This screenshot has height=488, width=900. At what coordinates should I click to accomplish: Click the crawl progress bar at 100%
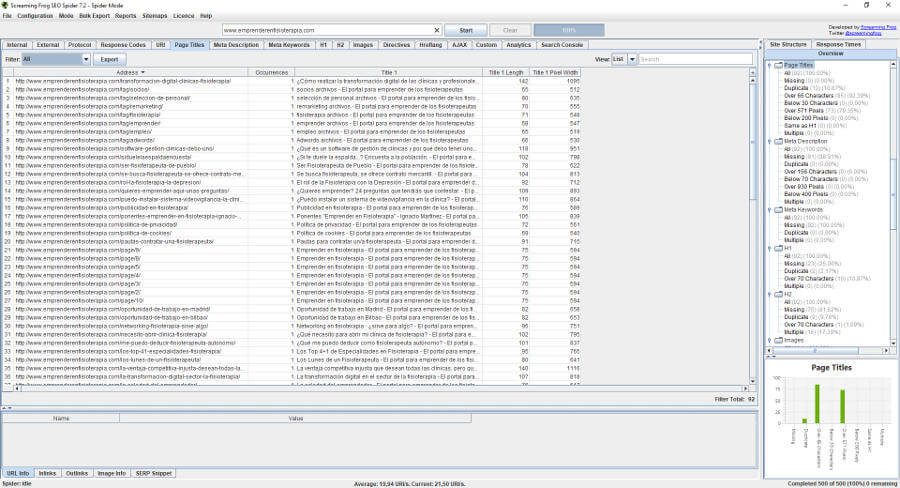pyautogui.click(x=569, y=30)
